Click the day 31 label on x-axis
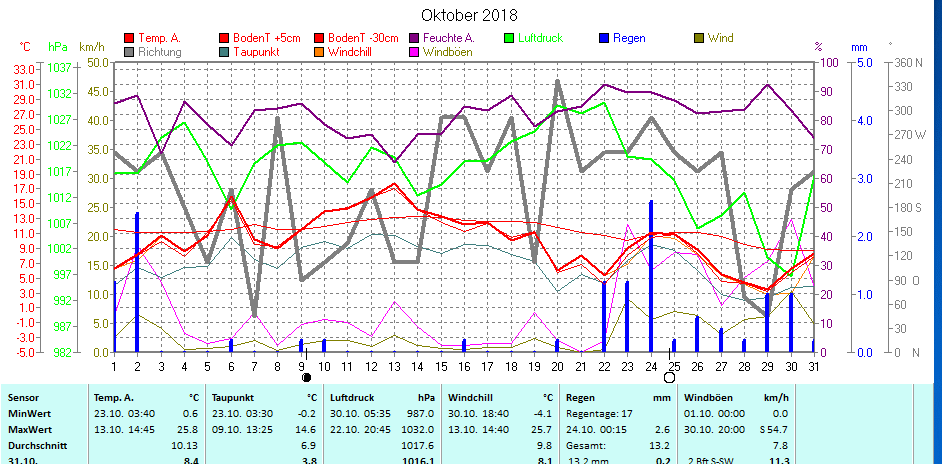Viewport: 942px width, 464px height. click(813, 365)
